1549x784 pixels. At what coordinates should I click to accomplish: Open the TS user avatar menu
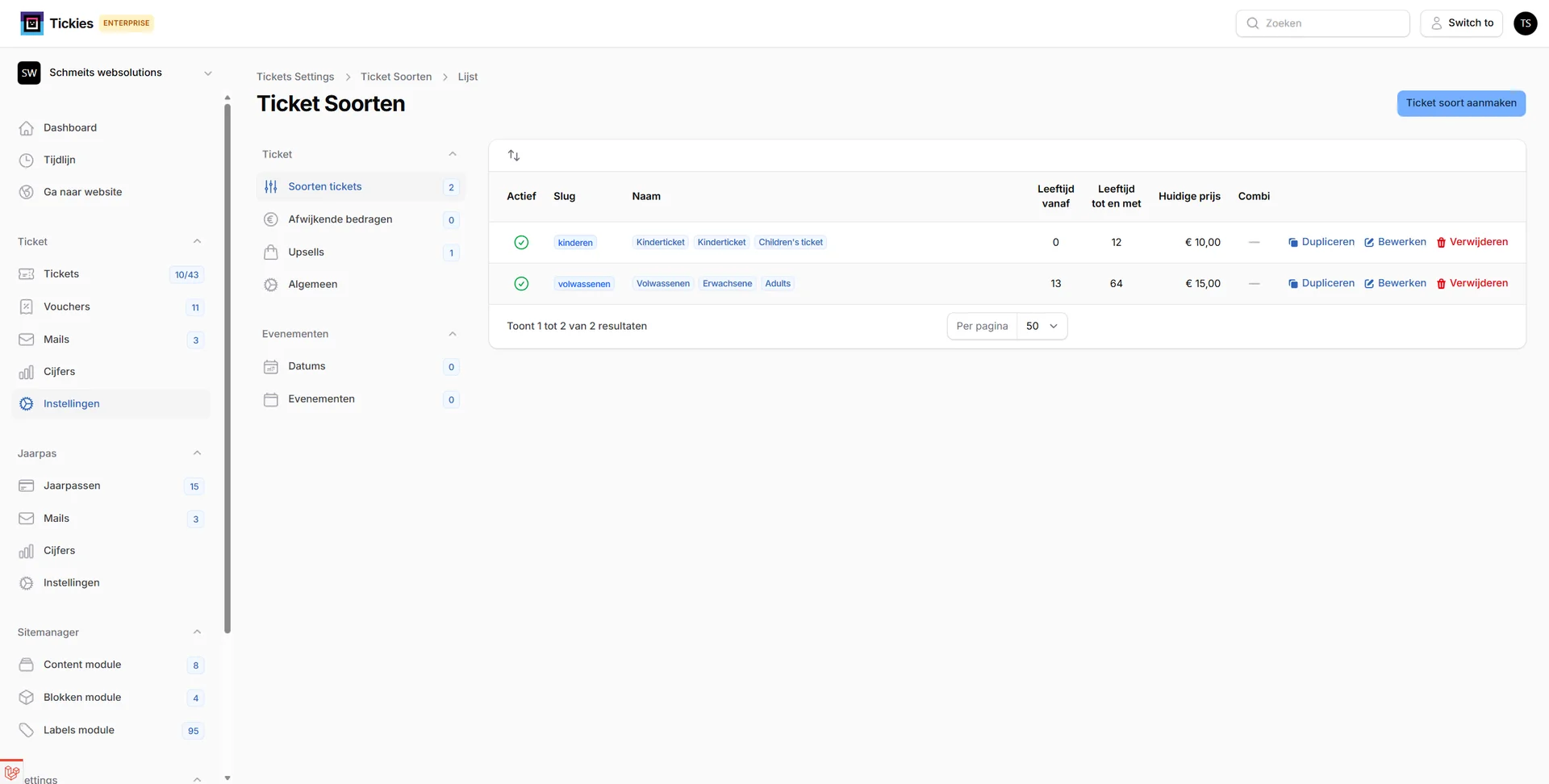click(1525, 23)
